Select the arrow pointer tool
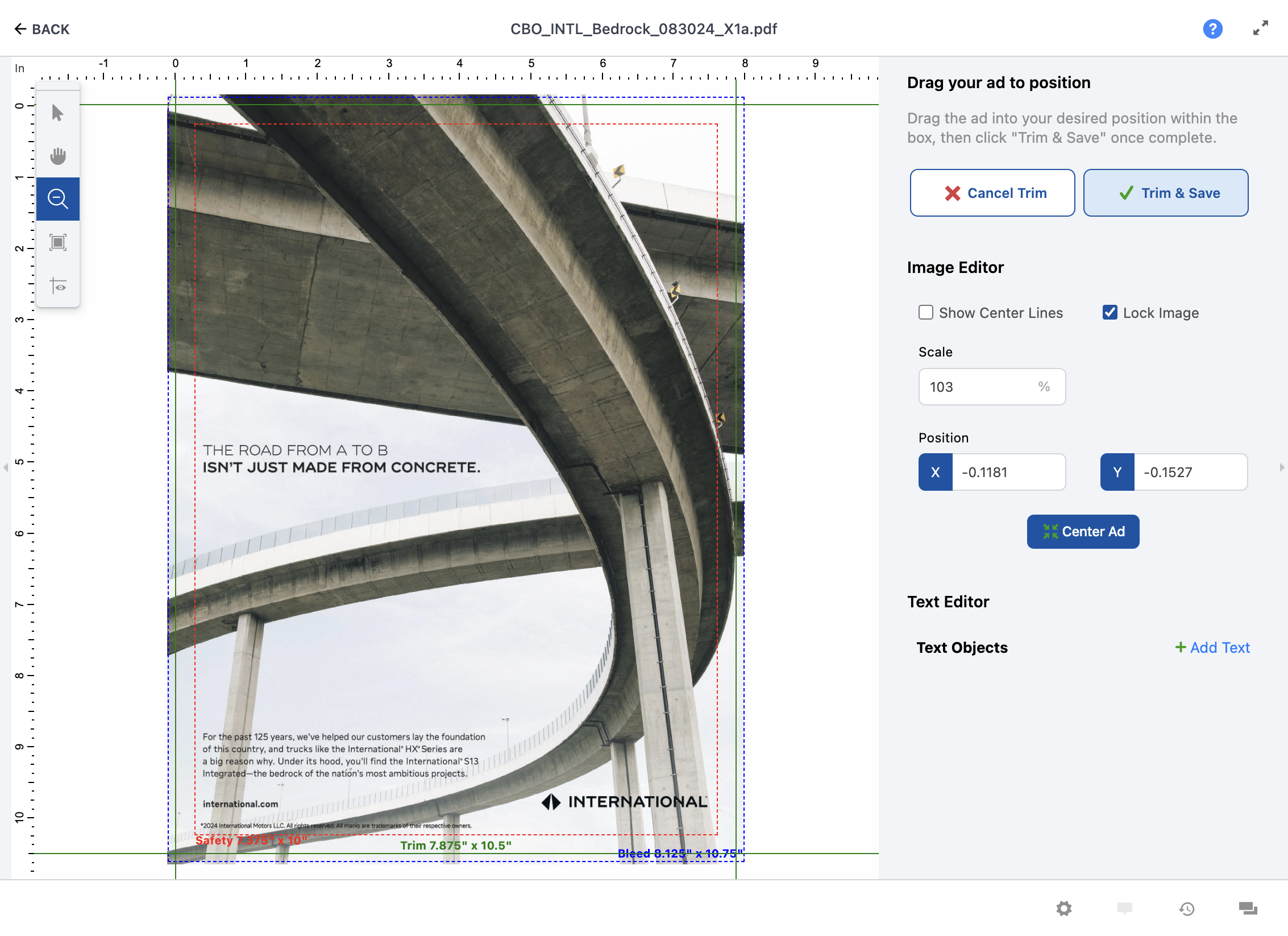This screenshot has height=936, width=1288. point(57,113)
